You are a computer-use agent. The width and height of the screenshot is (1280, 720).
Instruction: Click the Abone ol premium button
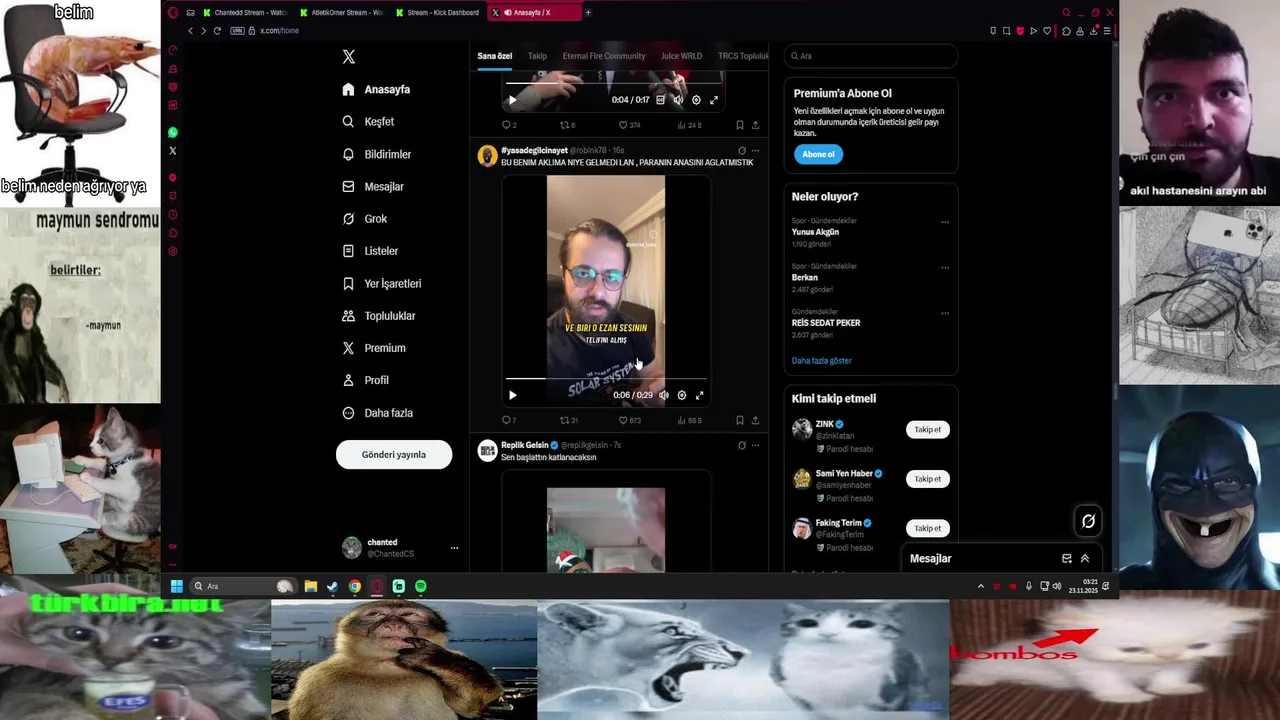coord(818,154)
